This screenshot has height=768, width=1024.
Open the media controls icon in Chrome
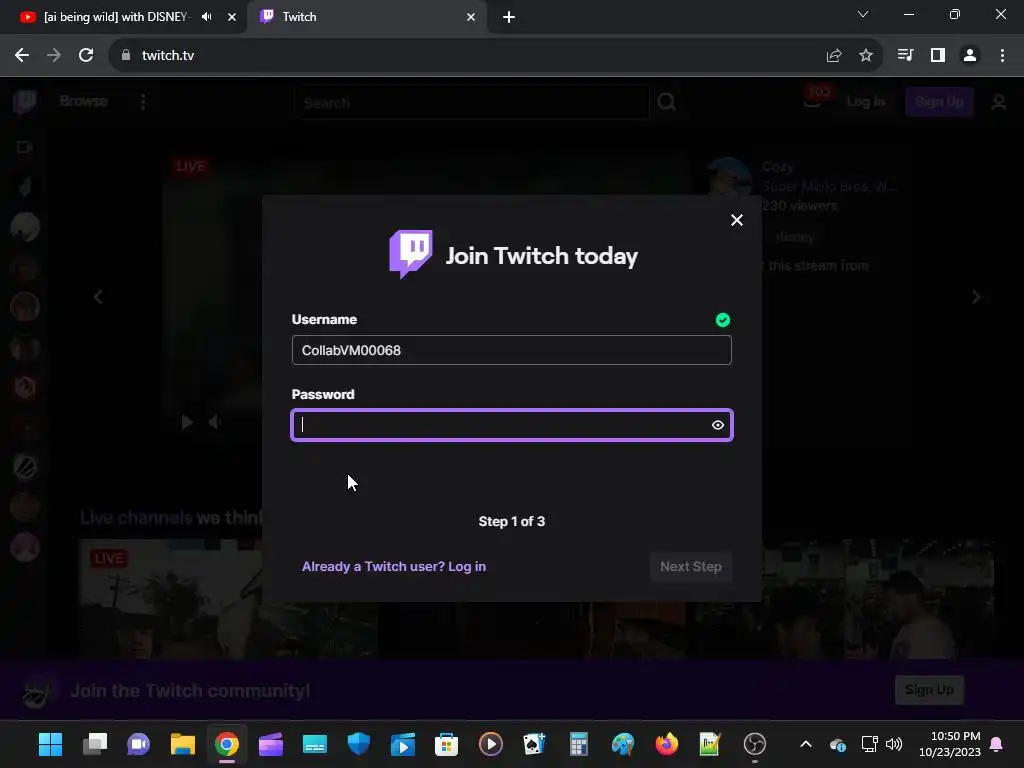[x=905, y=56]
